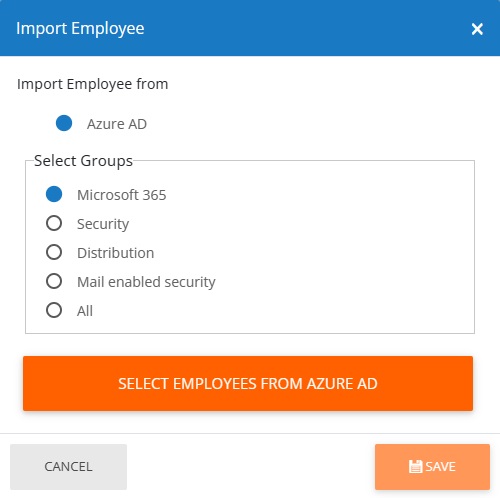Click the Import Employee dialog title

(x=80, y=29)
